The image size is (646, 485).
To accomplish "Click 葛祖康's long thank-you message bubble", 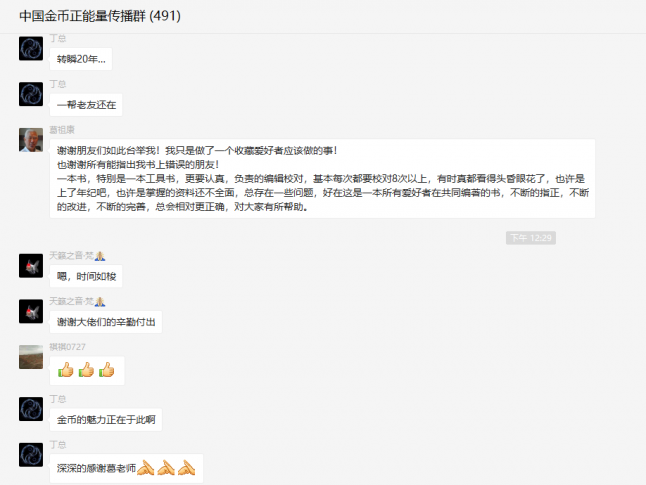I will 322,178.
